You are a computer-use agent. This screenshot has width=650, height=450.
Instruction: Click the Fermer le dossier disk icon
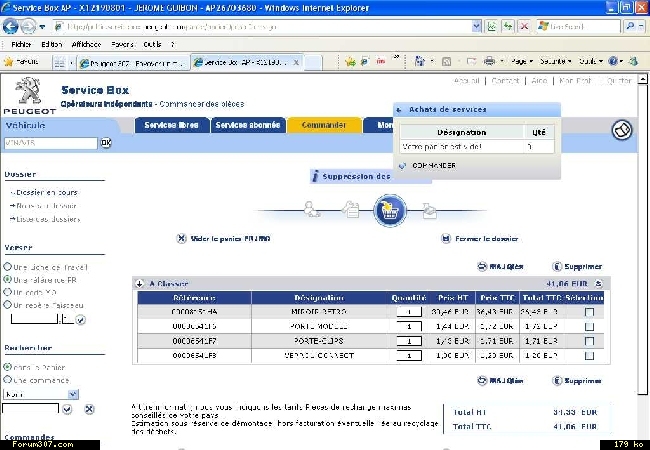click(446, 239)
